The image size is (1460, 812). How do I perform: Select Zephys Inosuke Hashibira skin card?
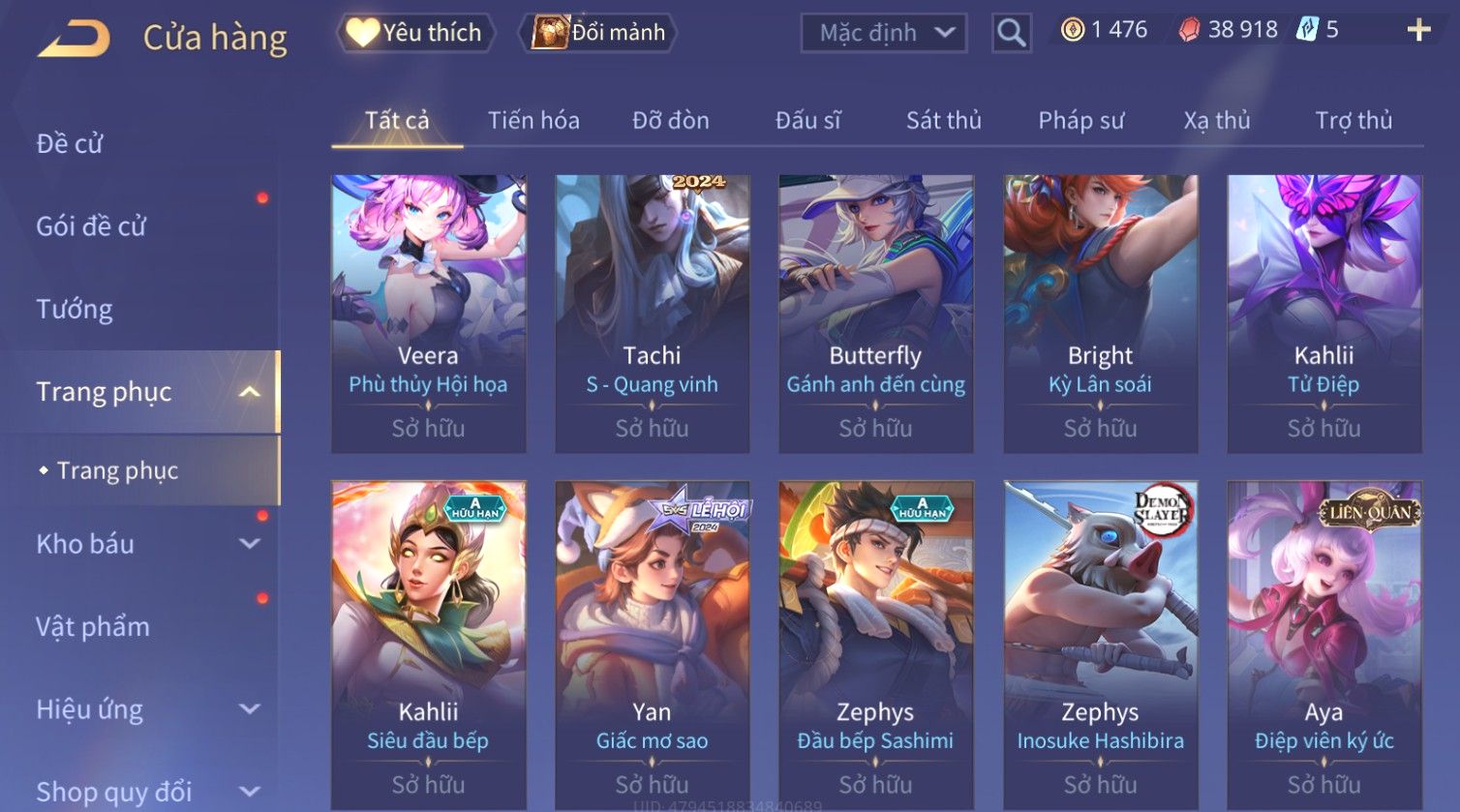click(x=1101, y=645)
